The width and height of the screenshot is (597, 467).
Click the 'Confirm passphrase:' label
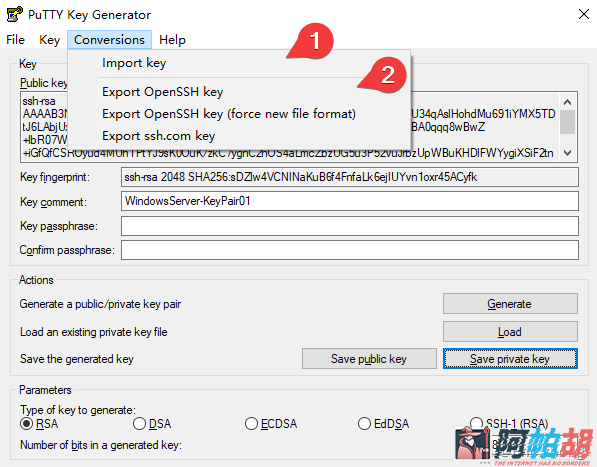click(x=67, y=250)
